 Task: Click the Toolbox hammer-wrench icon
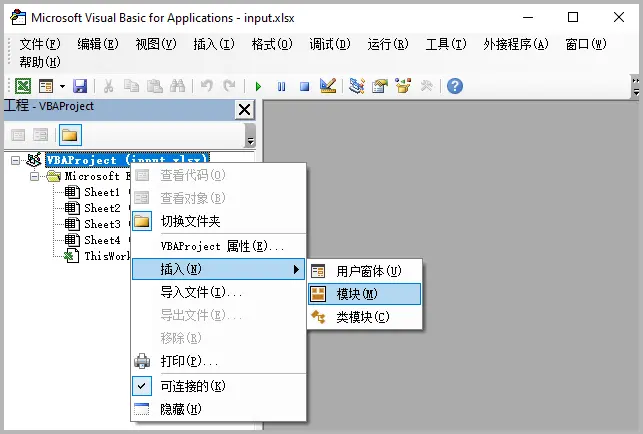(426, 86)
